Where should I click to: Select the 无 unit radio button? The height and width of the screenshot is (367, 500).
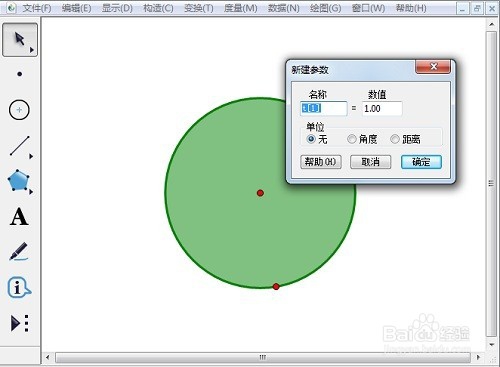pos(311,139)
